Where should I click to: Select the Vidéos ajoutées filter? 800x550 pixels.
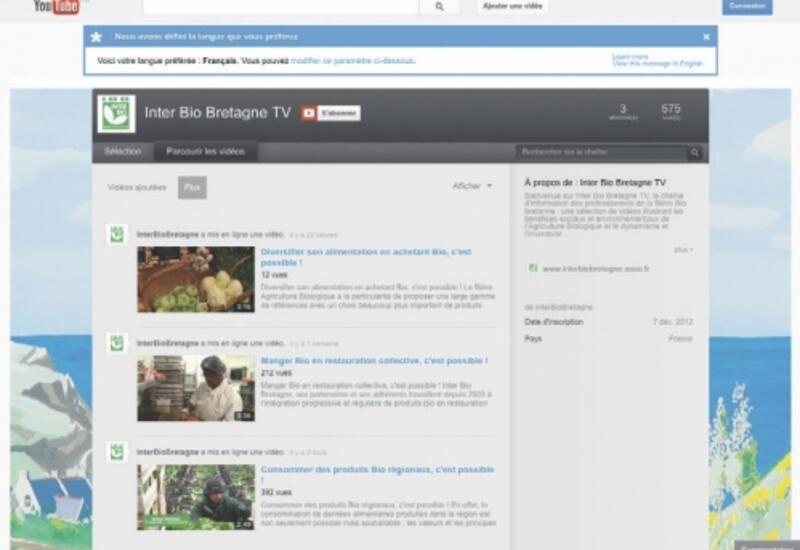[x=137, y=187]
